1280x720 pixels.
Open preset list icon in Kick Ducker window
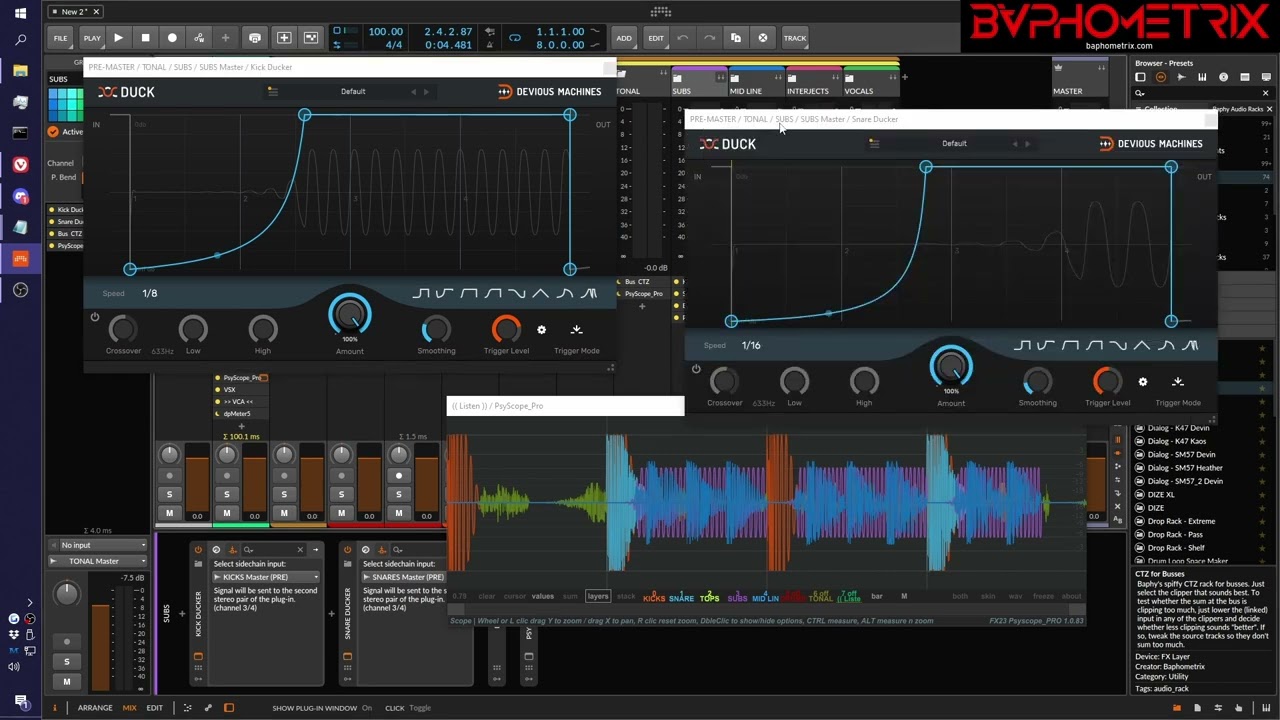[272, 91]
